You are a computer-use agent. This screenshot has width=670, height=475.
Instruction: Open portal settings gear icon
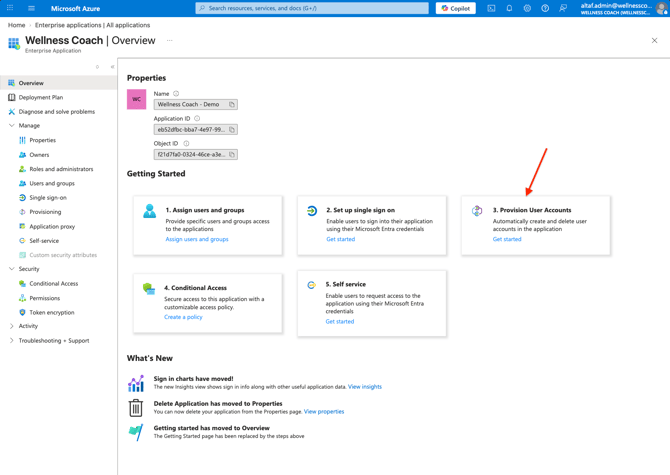[527, 8]
